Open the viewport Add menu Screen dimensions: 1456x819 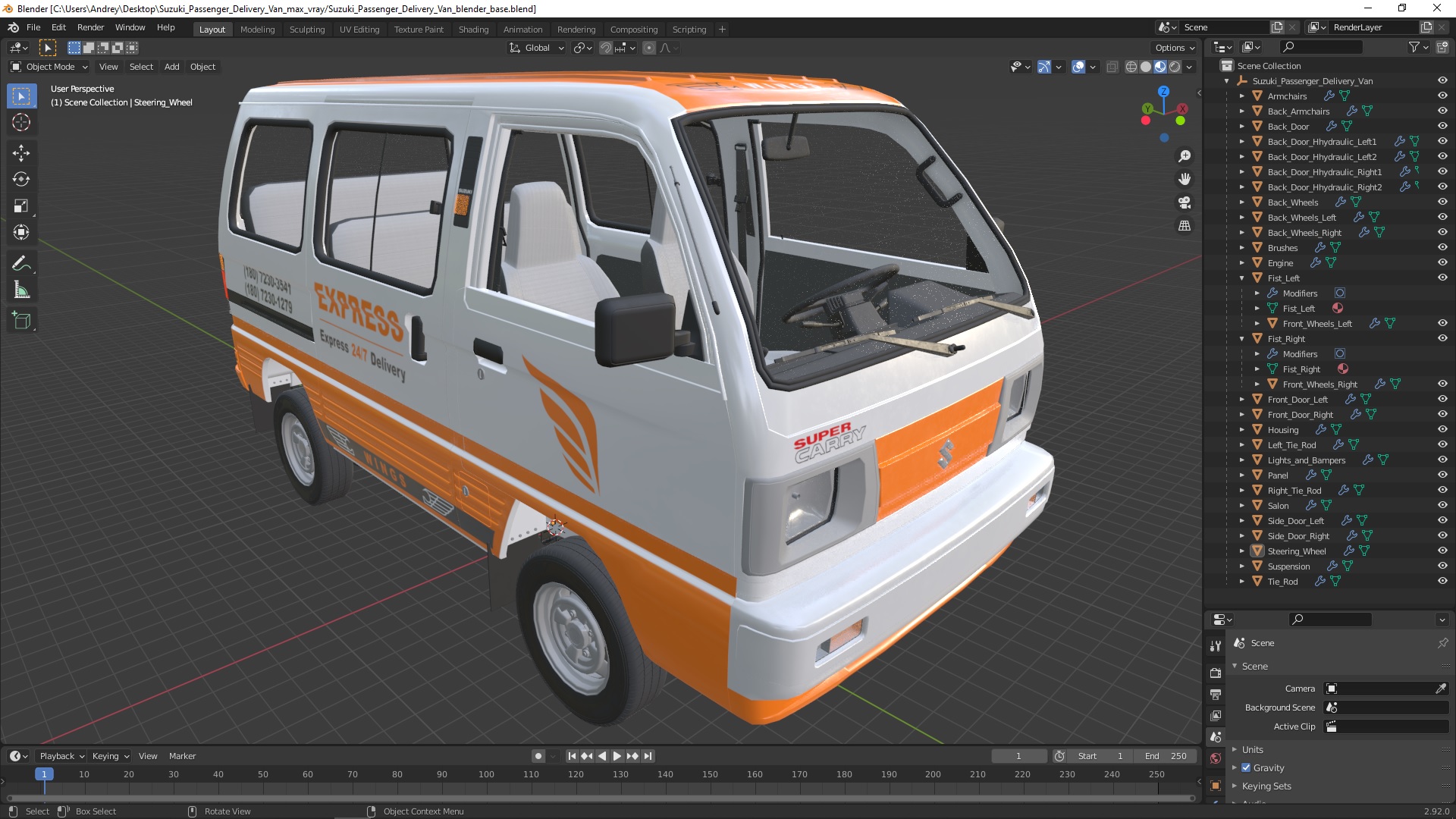click(172, 67)
